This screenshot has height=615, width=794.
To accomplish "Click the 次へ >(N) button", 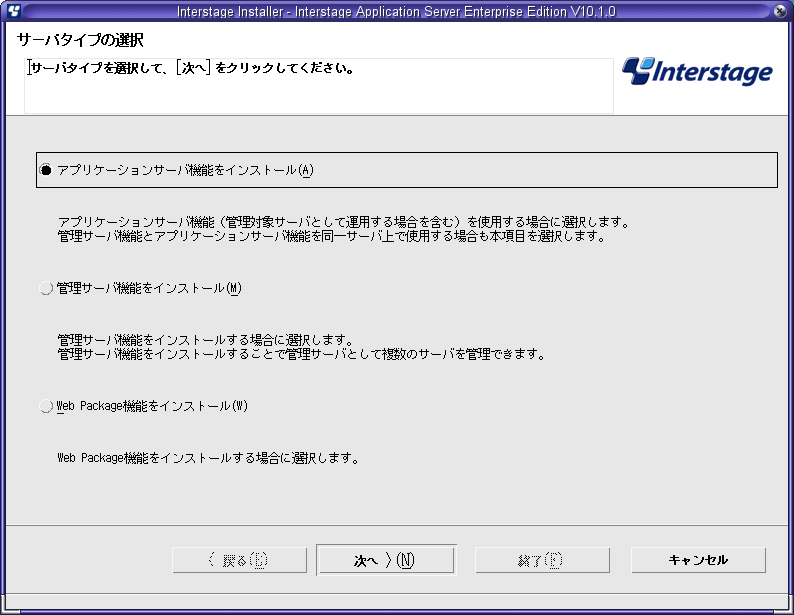I will pyautogui.click(x=386, y=560).
